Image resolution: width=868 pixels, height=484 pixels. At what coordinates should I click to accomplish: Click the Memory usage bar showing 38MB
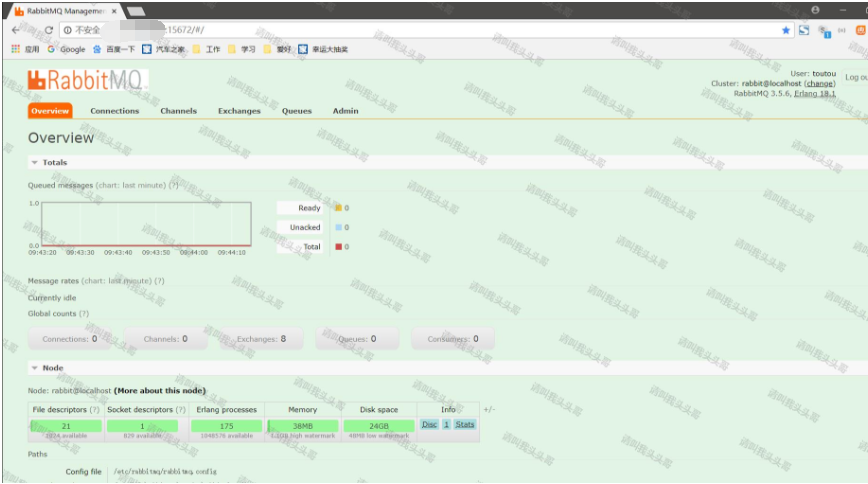pyautogui.click(x=303, y=426)
